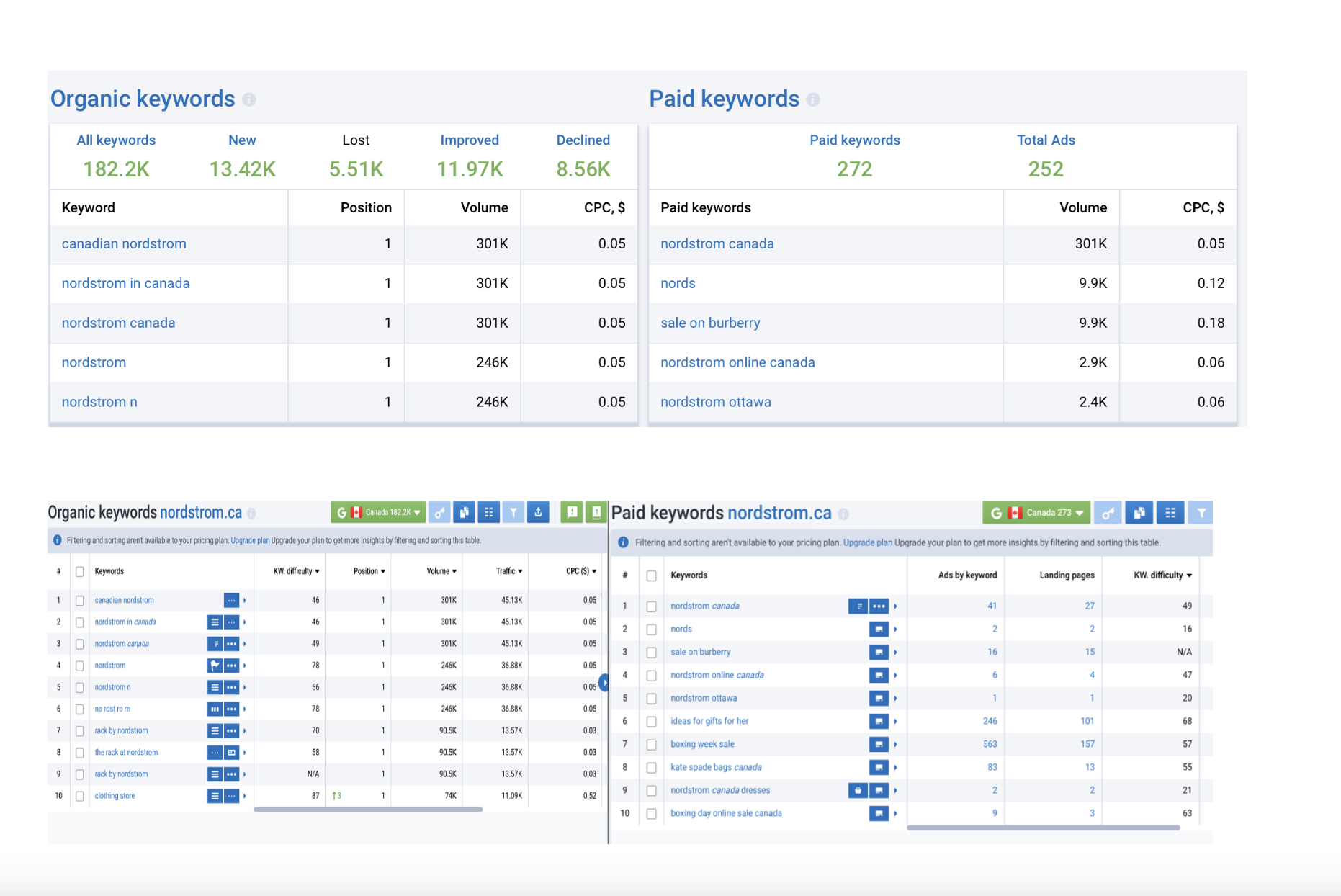Click the ads icon for boxing week sale row

[879, 744]
